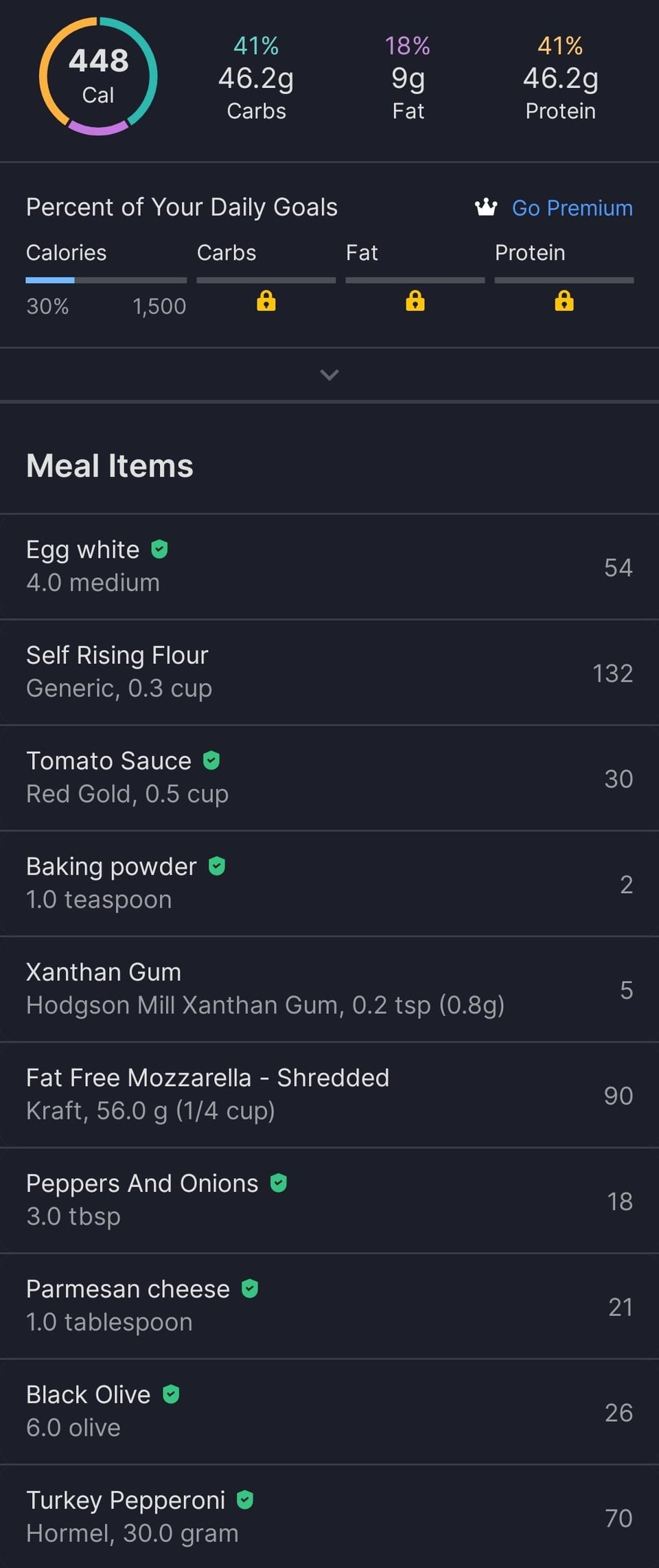Viewport: 659px width, 1568px height.
Task: Click the verified badge next to Egg white
Action: coord(159,549)
